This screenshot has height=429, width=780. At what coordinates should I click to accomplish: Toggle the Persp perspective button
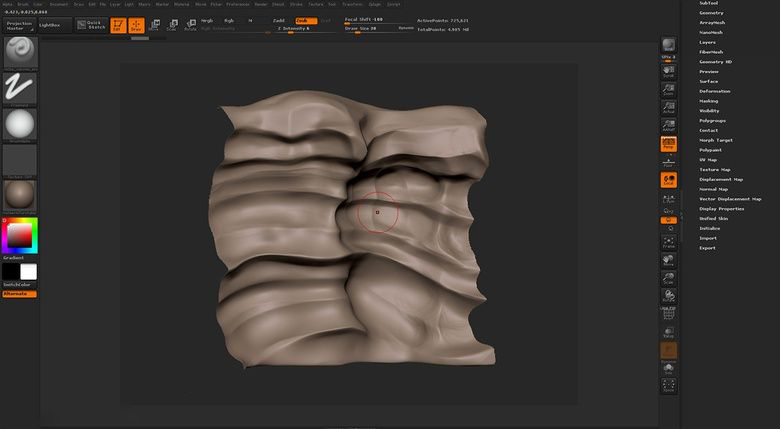click(x=668, y=144)
